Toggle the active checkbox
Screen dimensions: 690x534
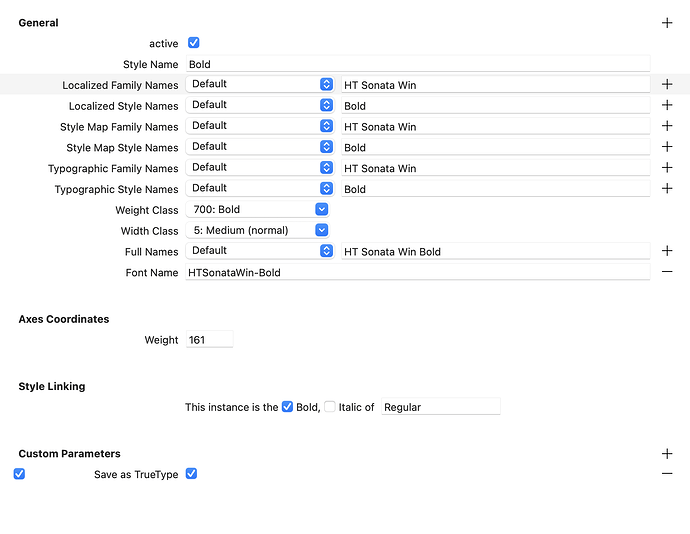pos(194,43)
